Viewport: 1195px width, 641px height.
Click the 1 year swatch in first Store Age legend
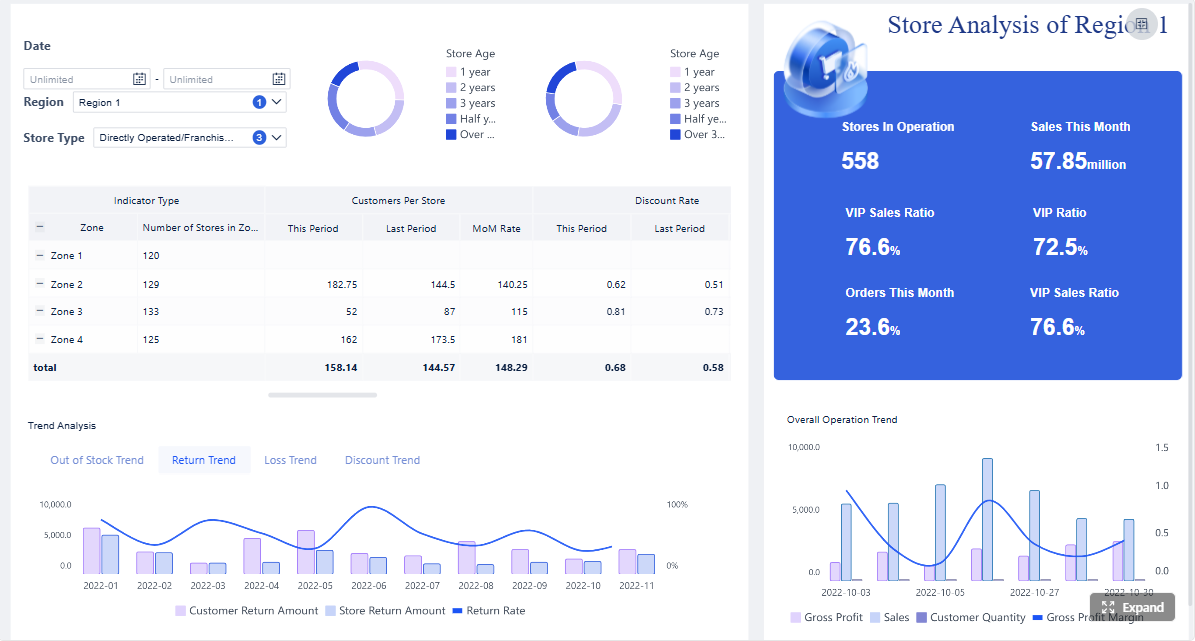tap(451, 72)
